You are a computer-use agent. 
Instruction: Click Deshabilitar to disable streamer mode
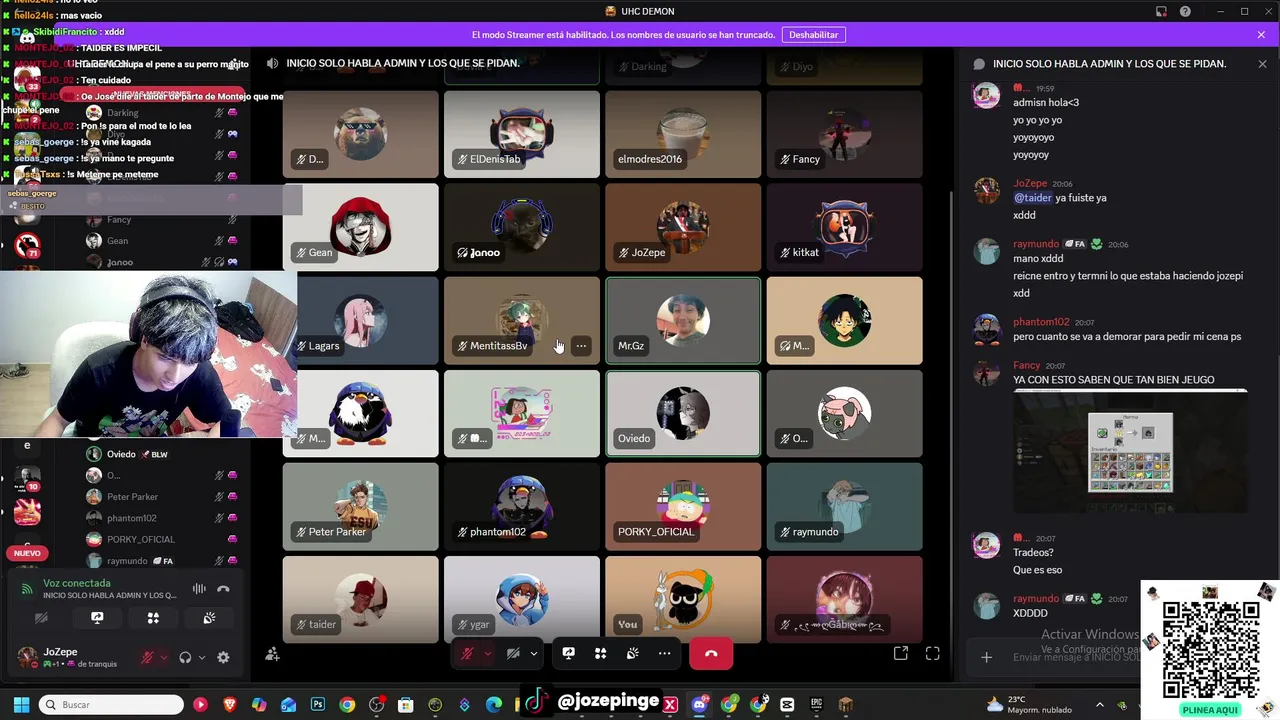813,34
